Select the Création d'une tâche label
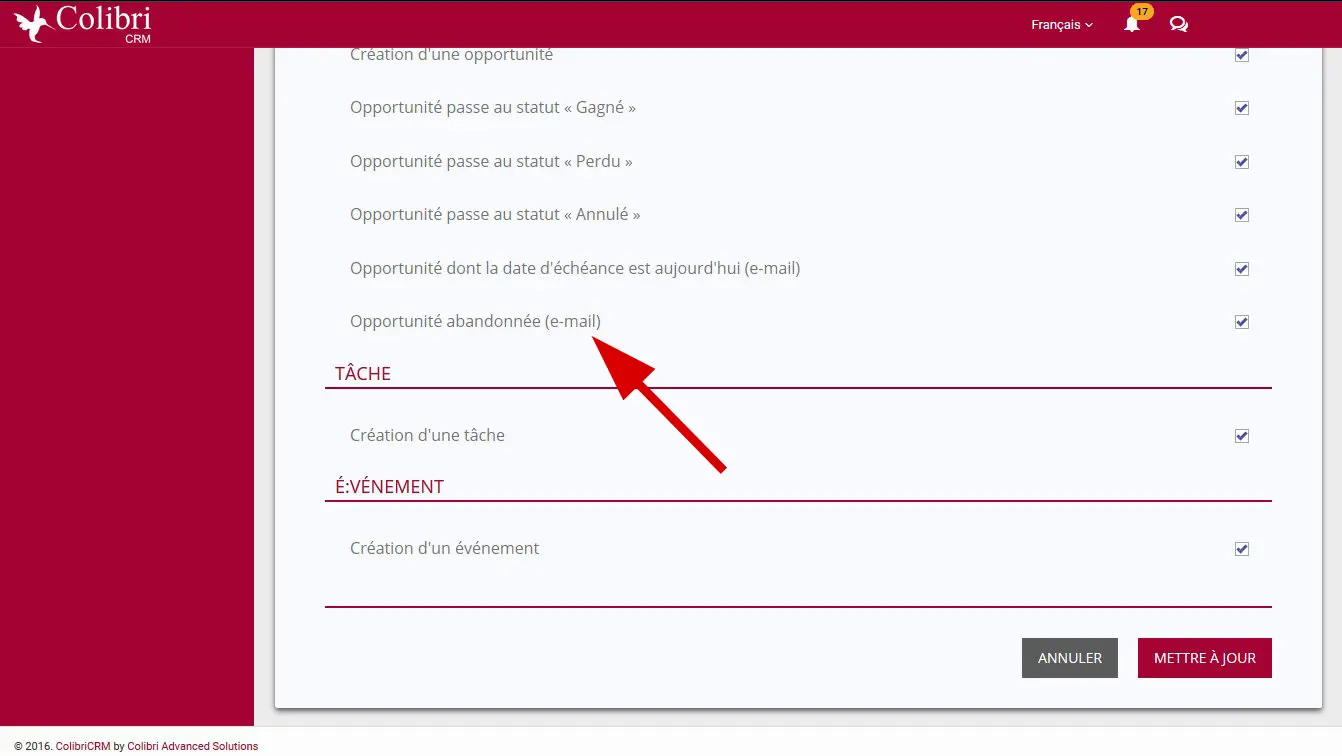This screenshot has height=756, width=1342. click(427, 435)
